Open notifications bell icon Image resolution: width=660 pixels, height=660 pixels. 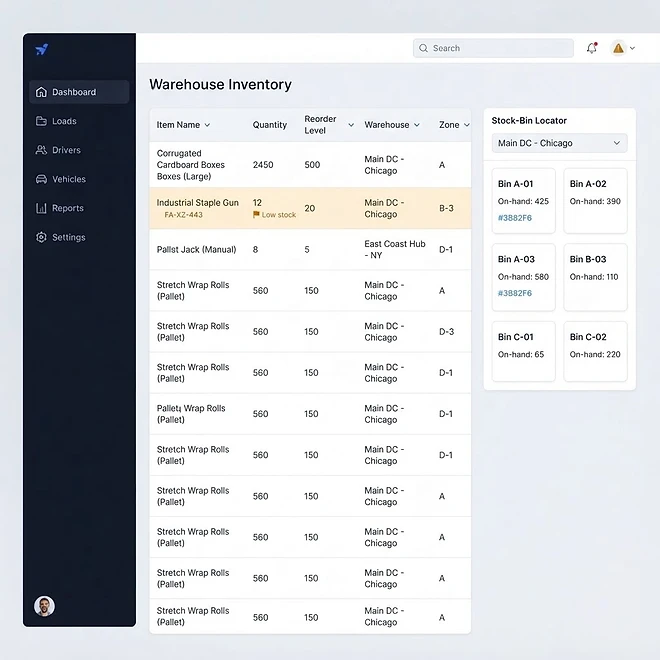(x=592, y=48)
